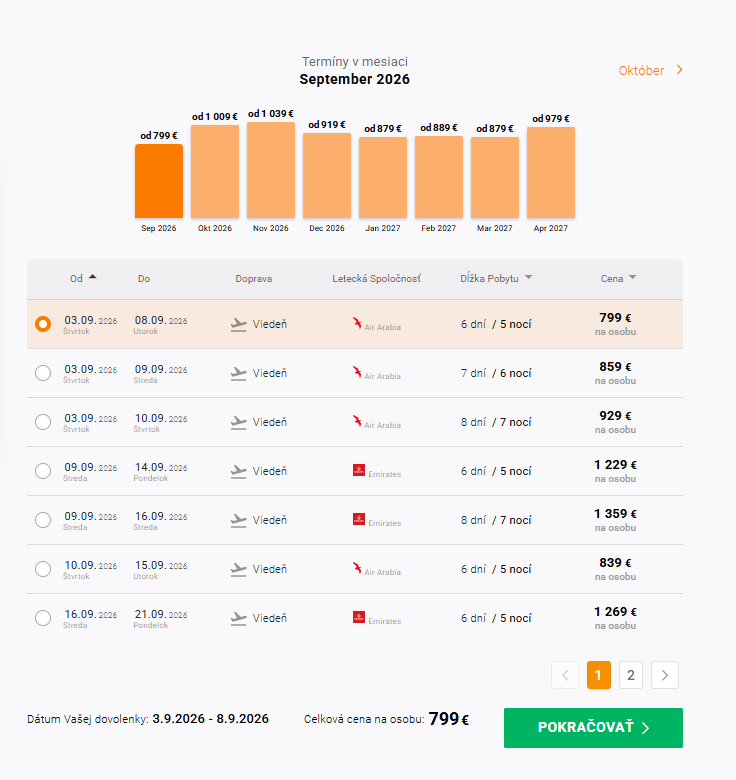Select the Dec 2026 price bar
The width and height of the screenshot is (736, 780).
pos(327,176)
